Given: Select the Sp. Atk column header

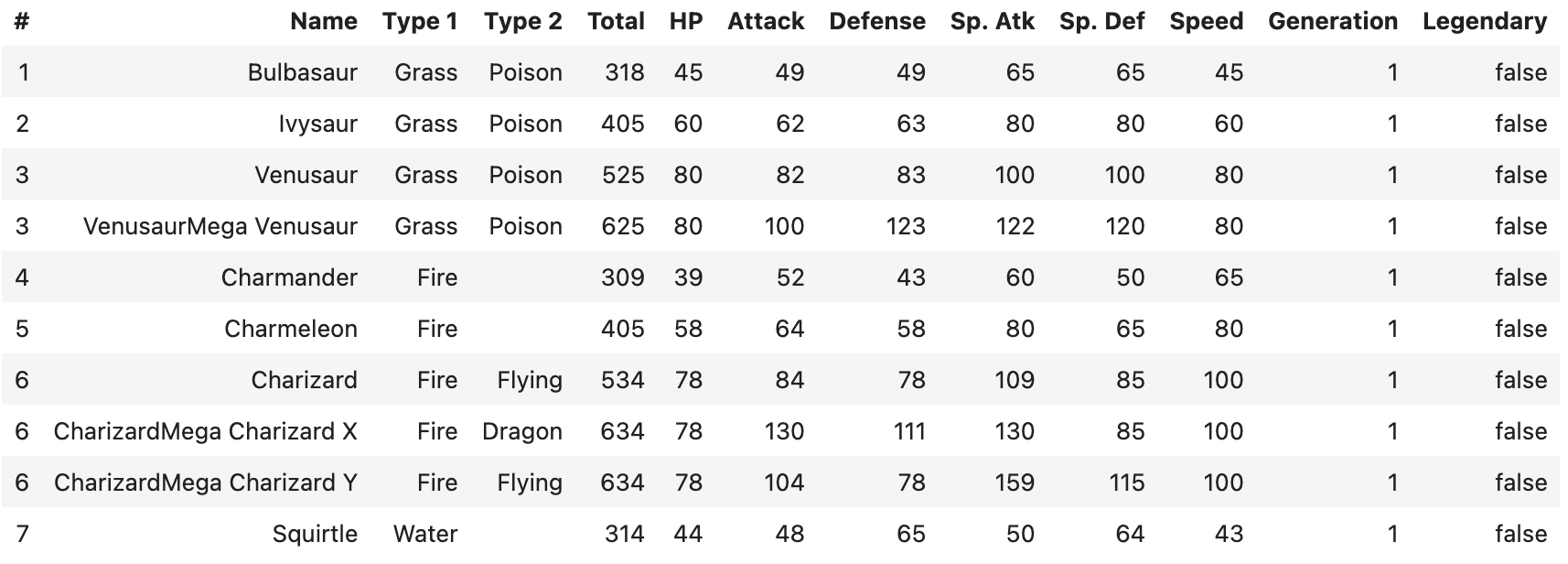Looking at the screenshot, I should 992,21.
